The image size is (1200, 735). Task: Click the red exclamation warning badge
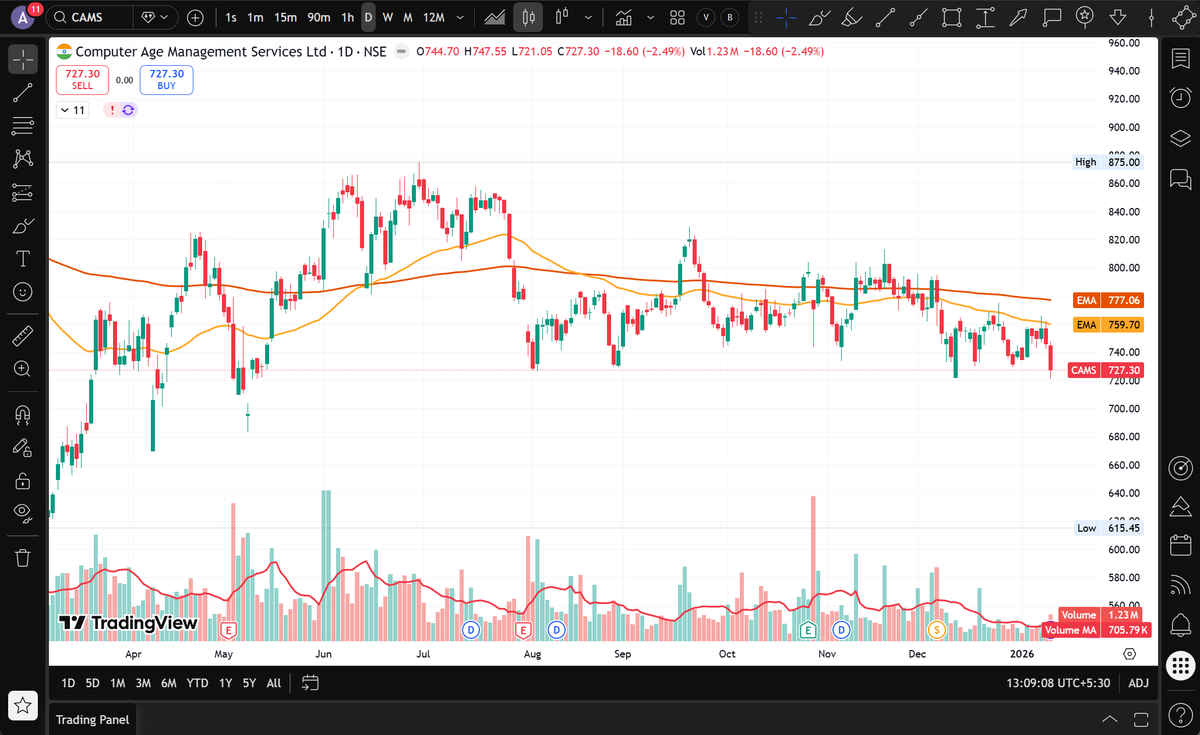tap(112, 110)
